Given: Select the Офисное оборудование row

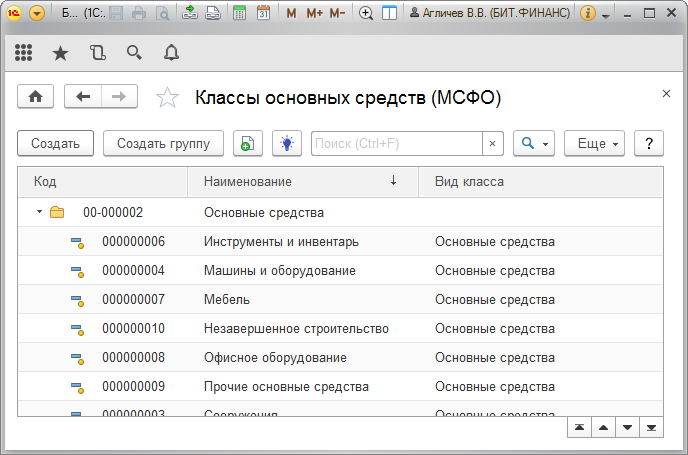Looking at the screenshot, I should coord(340,357).
